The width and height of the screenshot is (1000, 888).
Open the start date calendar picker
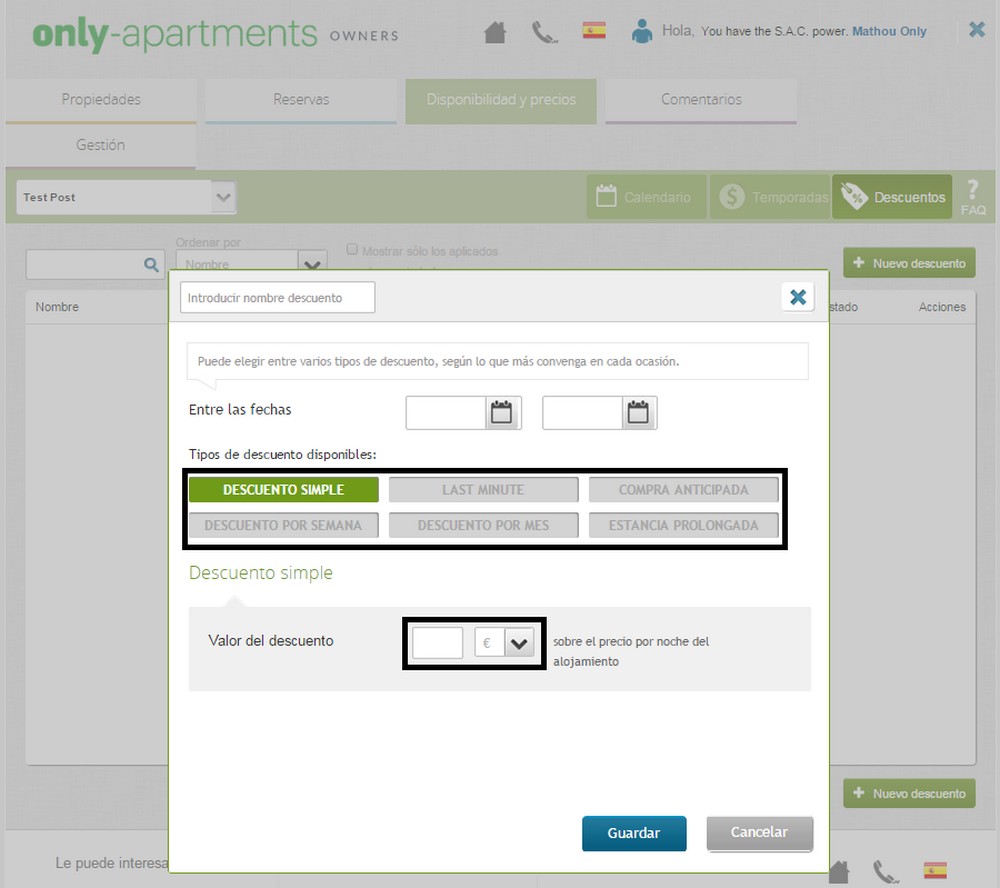click(x=502, y=412)
